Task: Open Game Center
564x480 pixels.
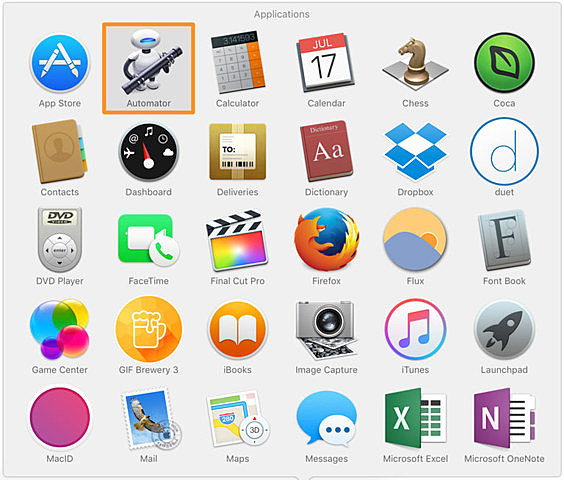Action: tap(60, 329)
